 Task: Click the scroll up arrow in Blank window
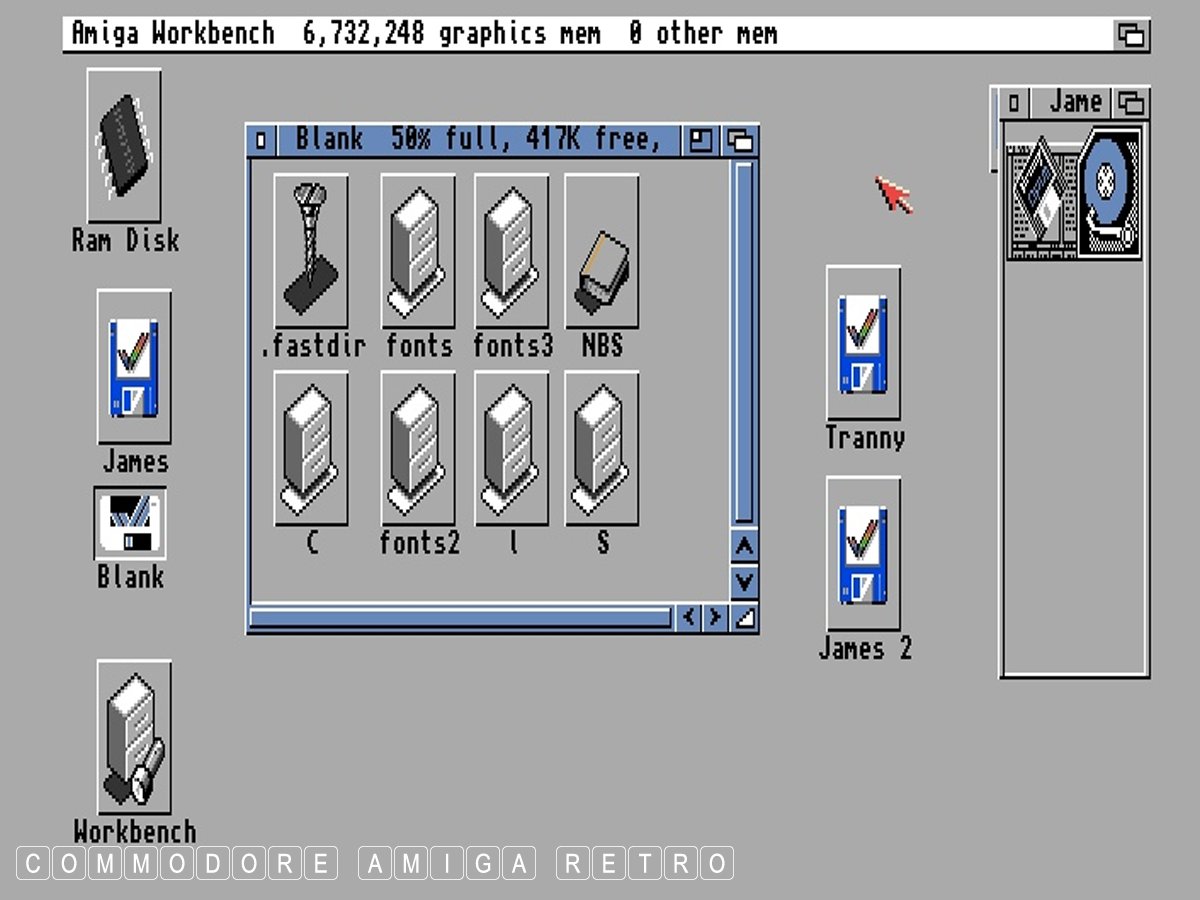pyautogui.click(x=744, y=546)
